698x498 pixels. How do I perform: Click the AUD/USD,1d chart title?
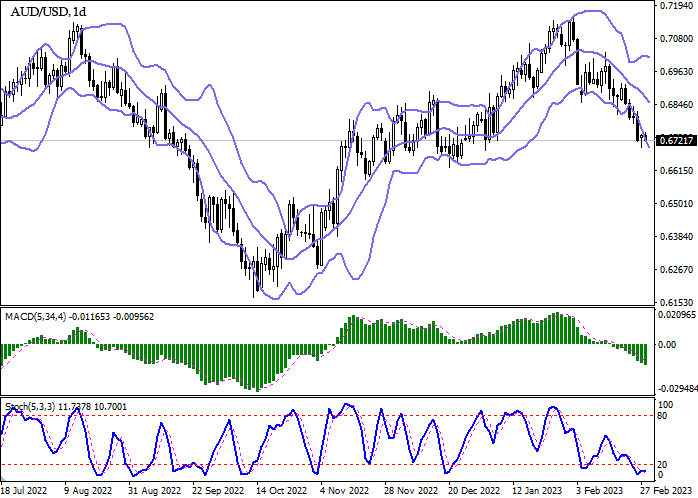[x=48, y=10]
